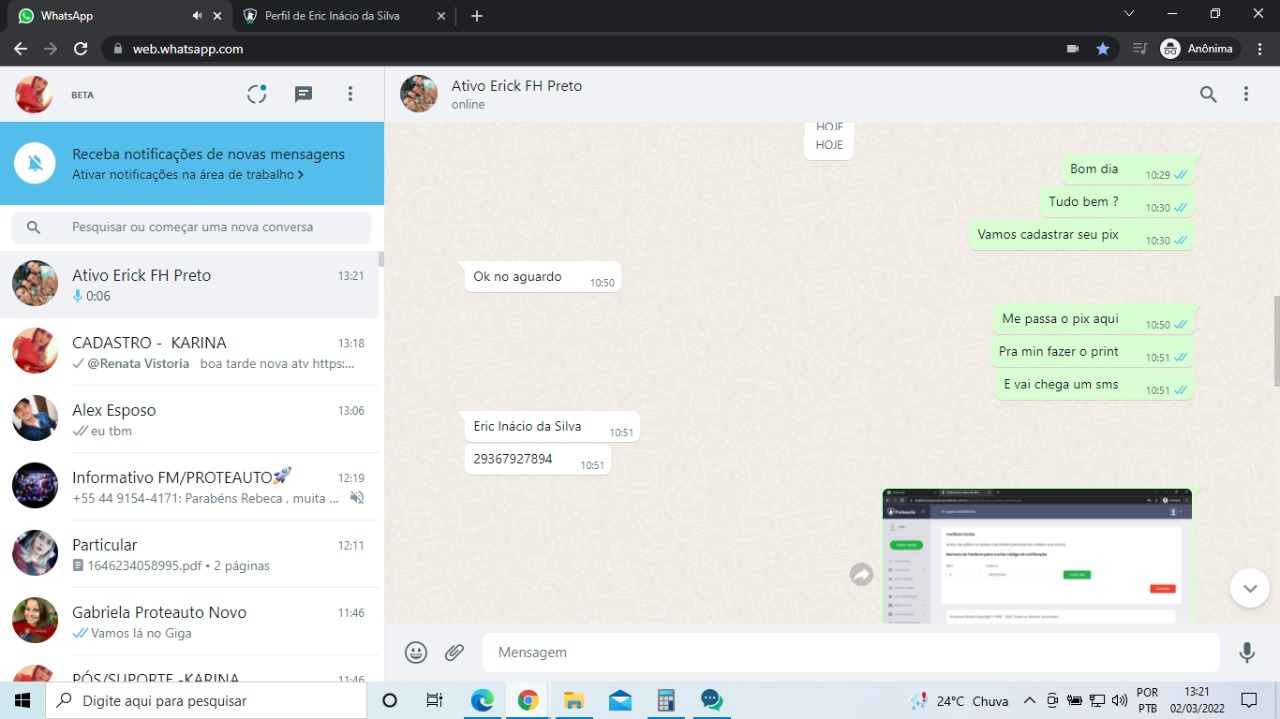This screenshot has width=1280, height=719.
Task: Switch to Perfil de Eric Inácio tab
Action: (332, 16)
